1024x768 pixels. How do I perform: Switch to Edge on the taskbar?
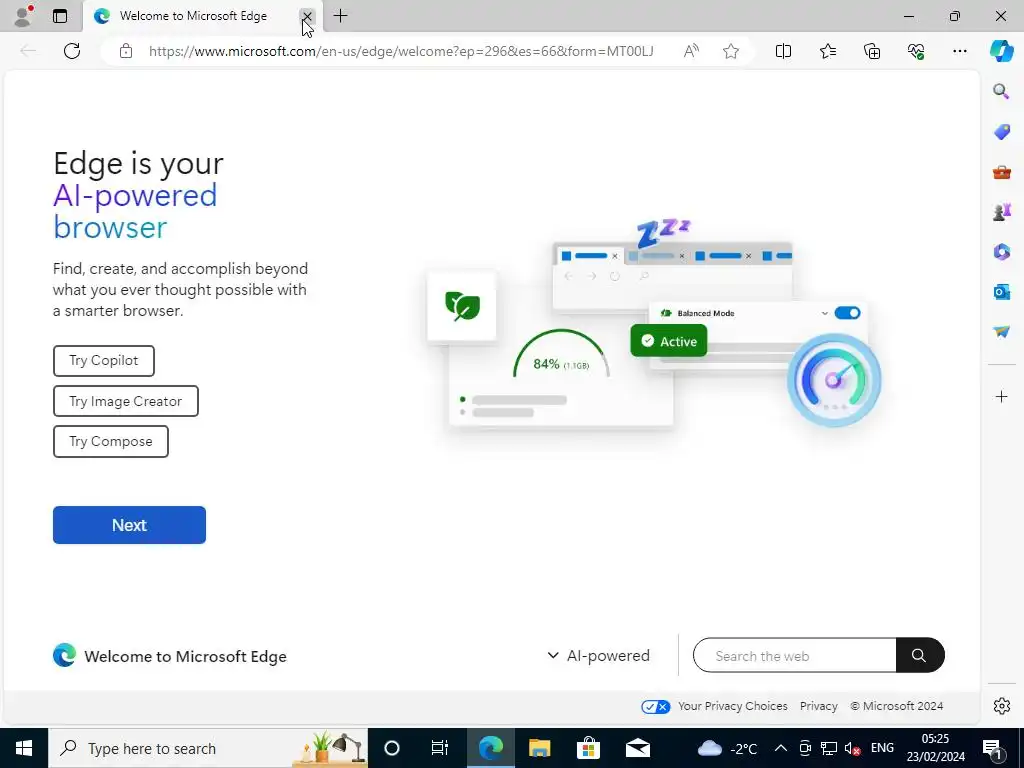coord(490,748)
